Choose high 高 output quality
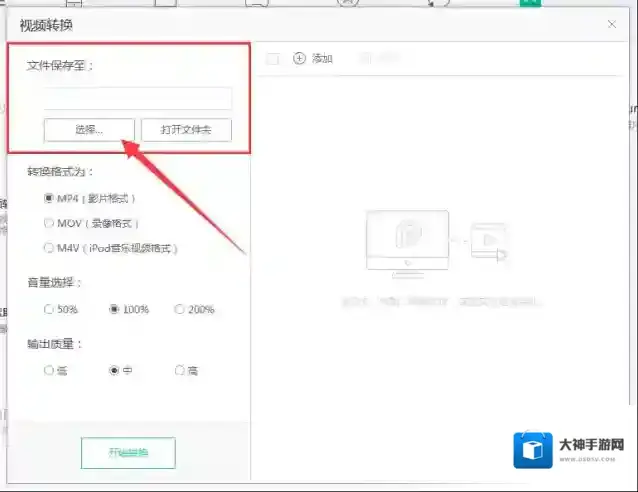Viewport: 638px width, 492px height. [x=179, y=370]
